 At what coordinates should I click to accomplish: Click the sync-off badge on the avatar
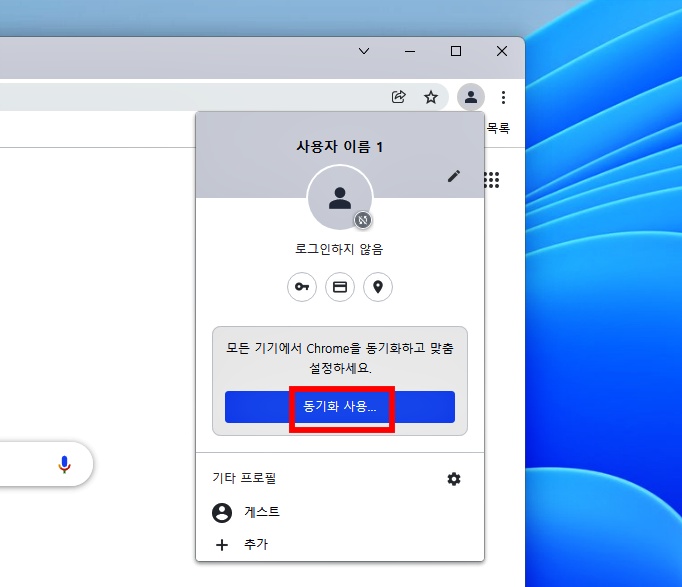(x=363, y=220)
